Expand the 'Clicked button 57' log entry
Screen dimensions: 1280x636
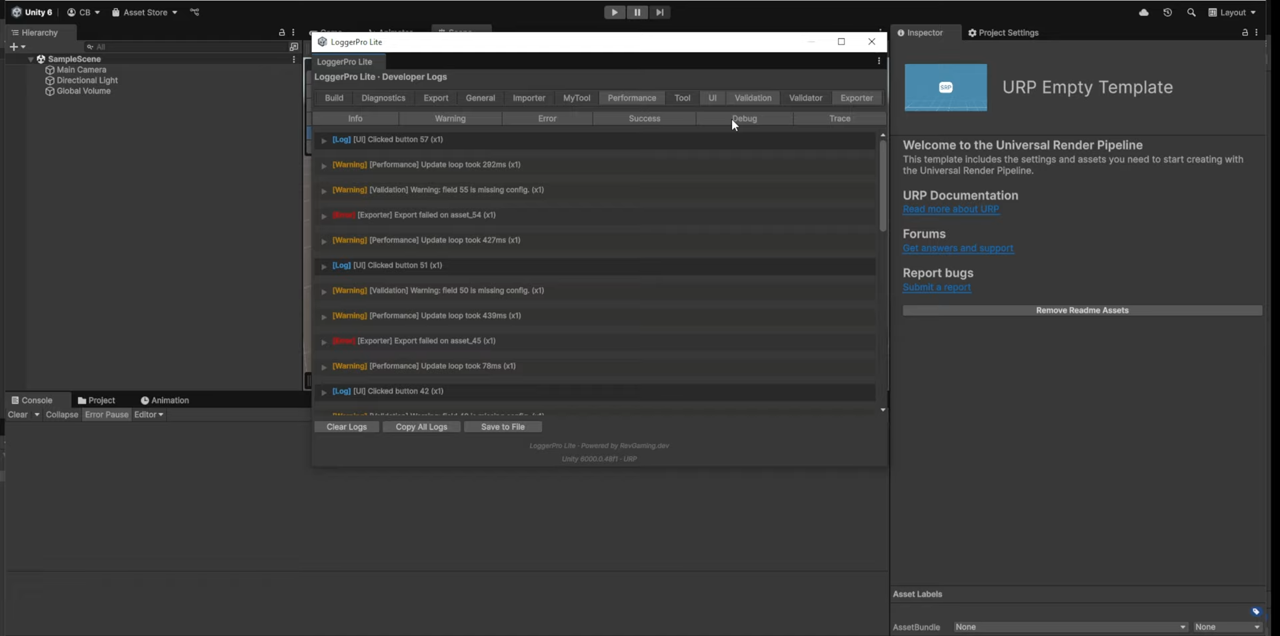tap(324, 140)
